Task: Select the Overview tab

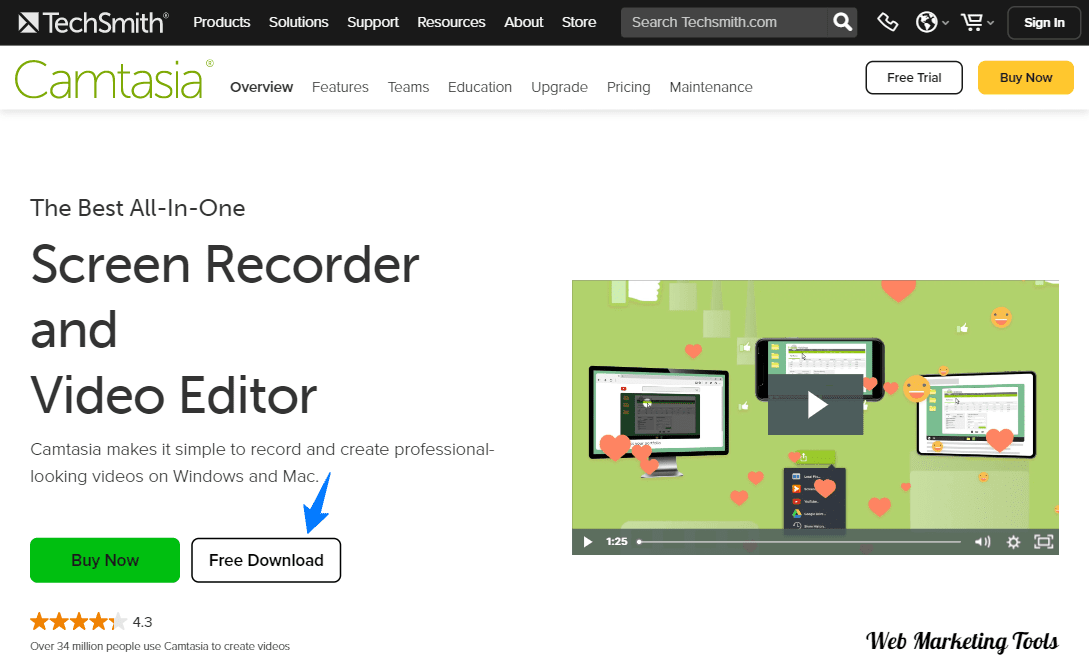Action: [262, 87]
